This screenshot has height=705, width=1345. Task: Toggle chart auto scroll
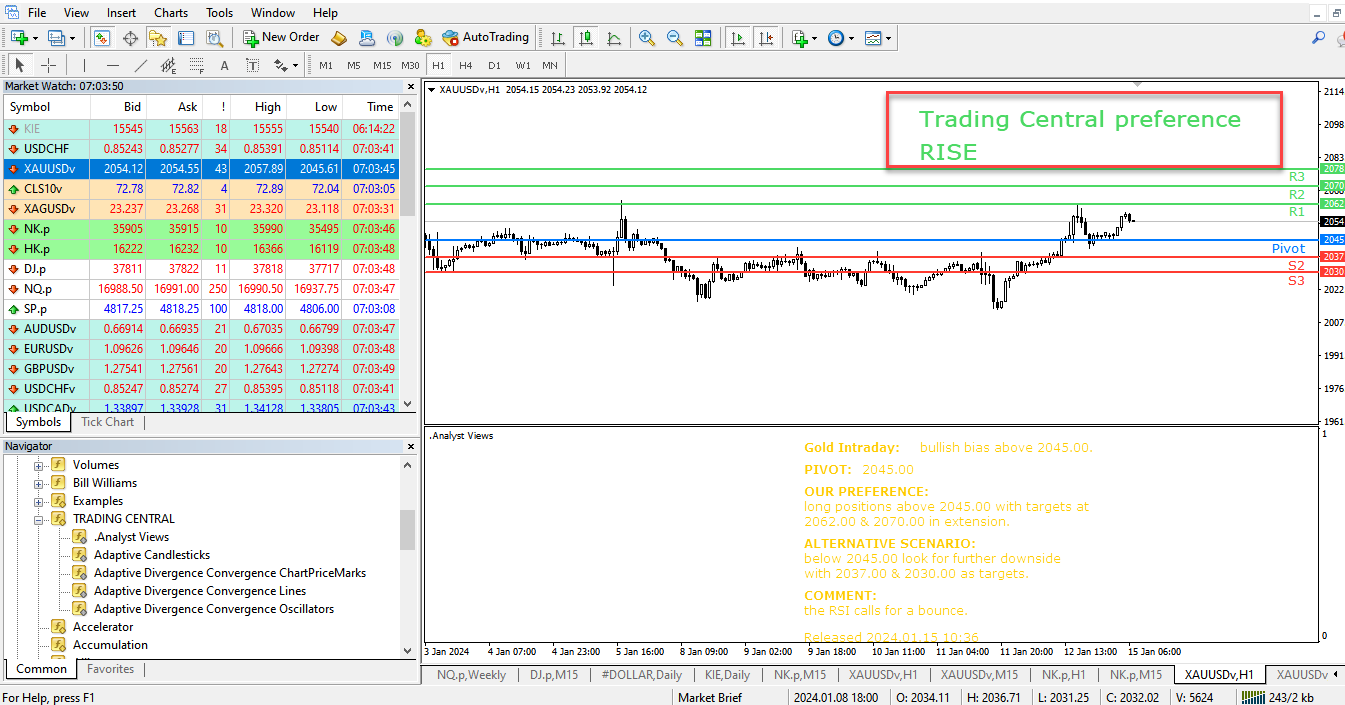click(738, 38)
